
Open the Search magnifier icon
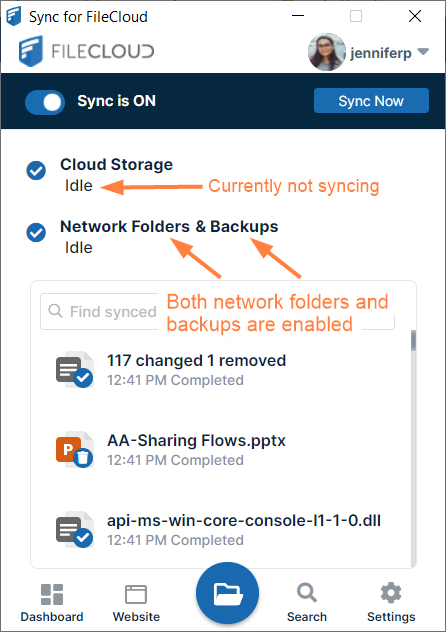click(x=307, y=593)
